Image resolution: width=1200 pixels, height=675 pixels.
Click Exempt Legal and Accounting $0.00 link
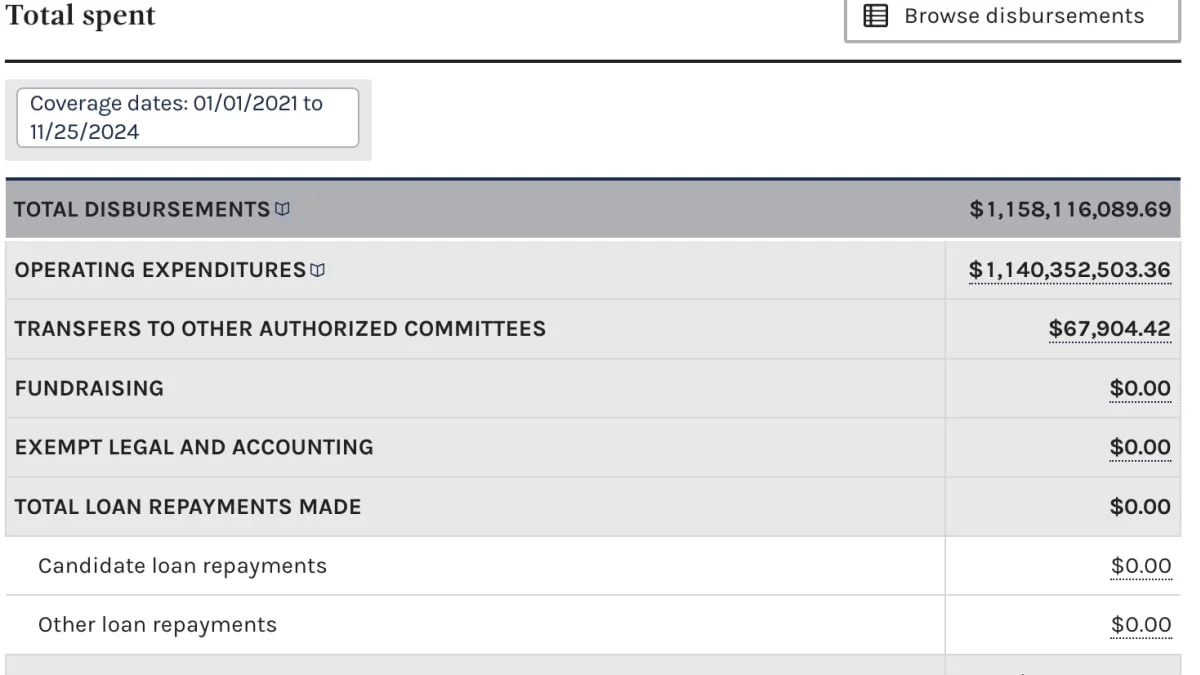1140,447
